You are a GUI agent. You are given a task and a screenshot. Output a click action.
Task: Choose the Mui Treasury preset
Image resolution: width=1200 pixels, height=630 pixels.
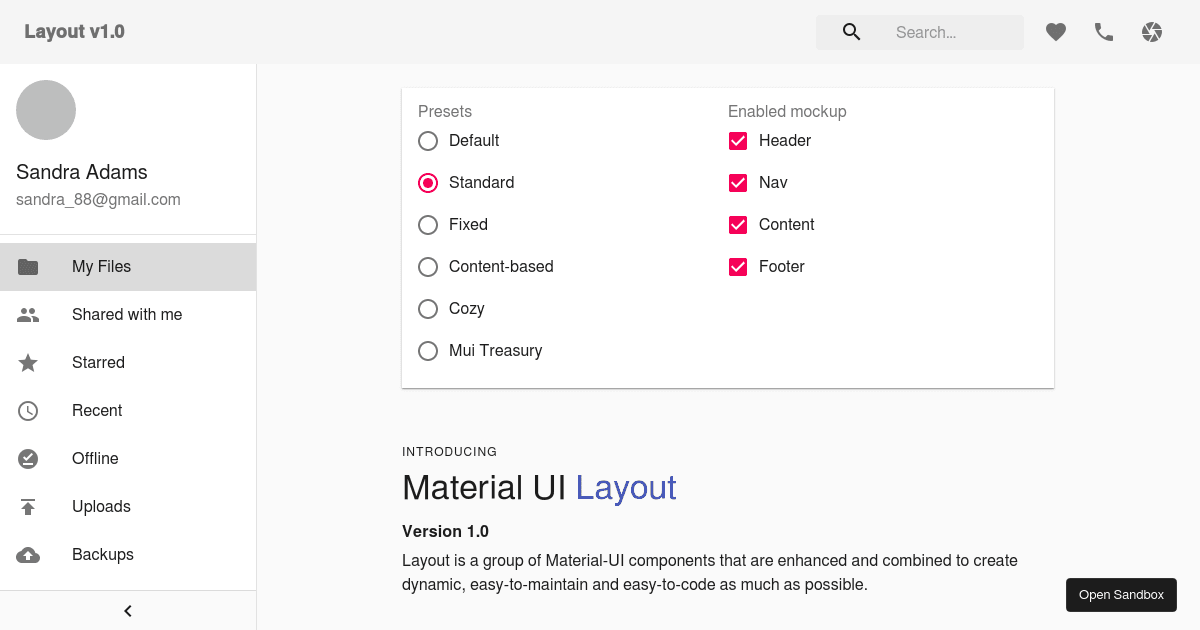(x=428, y=350)
